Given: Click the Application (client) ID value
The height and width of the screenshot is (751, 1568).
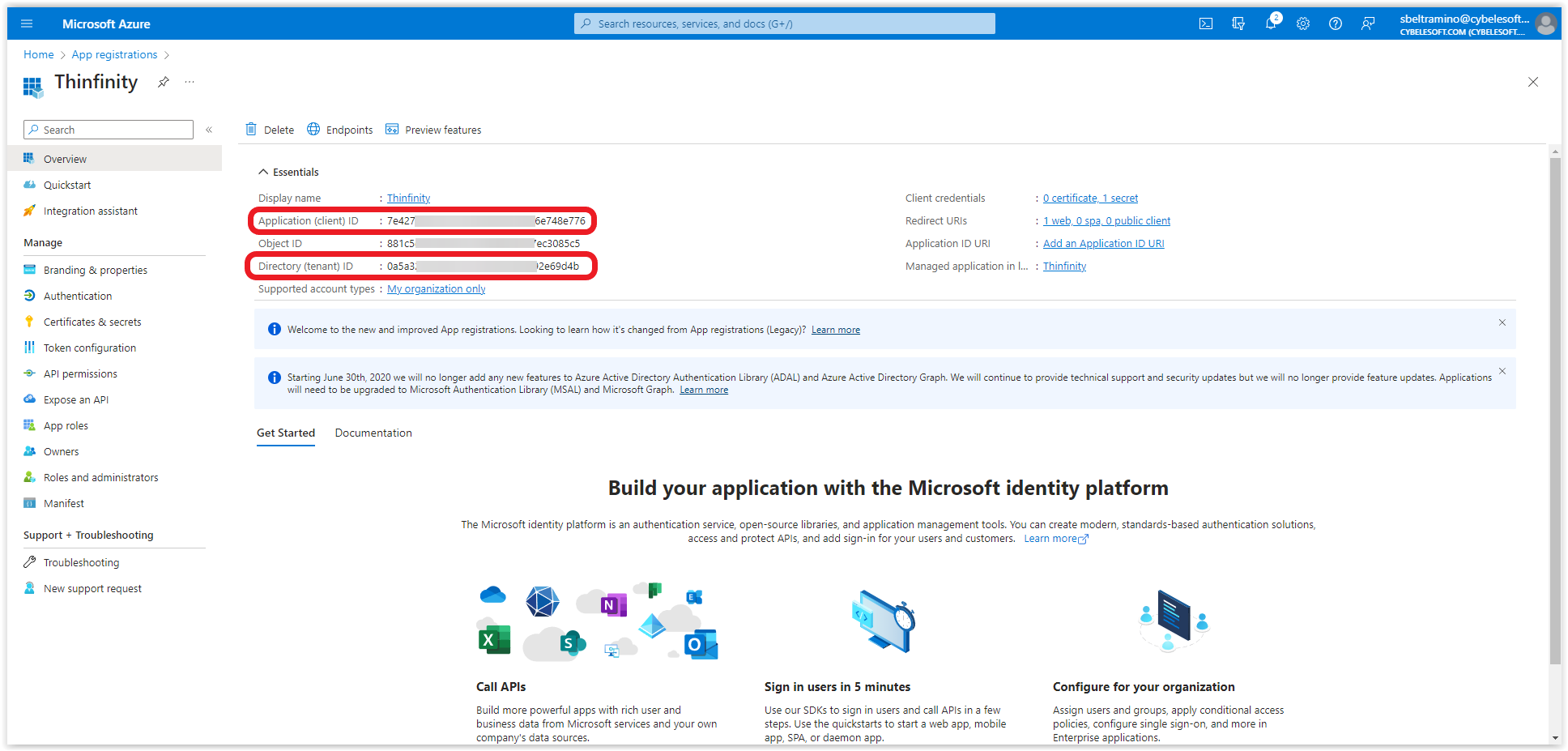Looking at the screenshot, I should [x=486, y=220].
